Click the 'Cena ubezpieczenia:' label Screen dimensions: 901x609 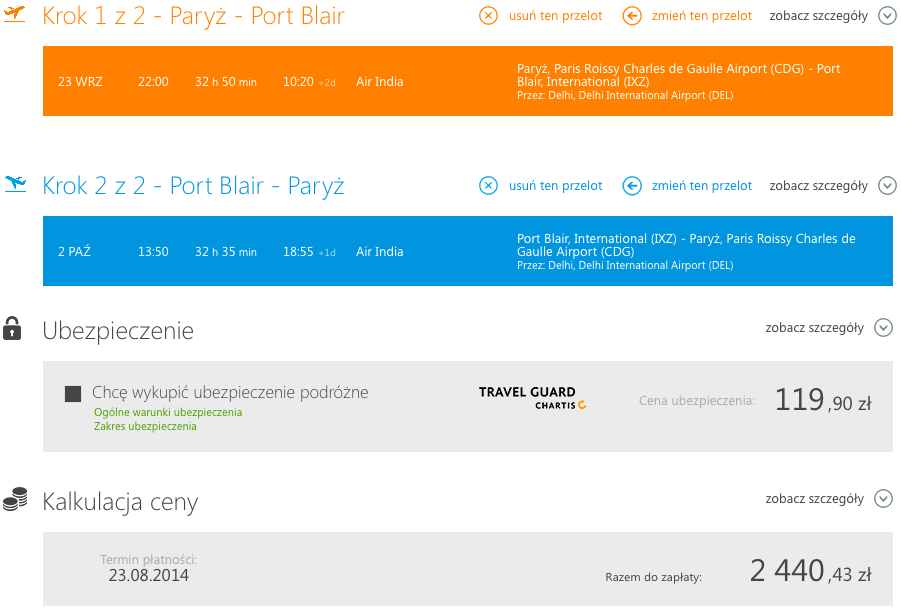pos(696,400)
